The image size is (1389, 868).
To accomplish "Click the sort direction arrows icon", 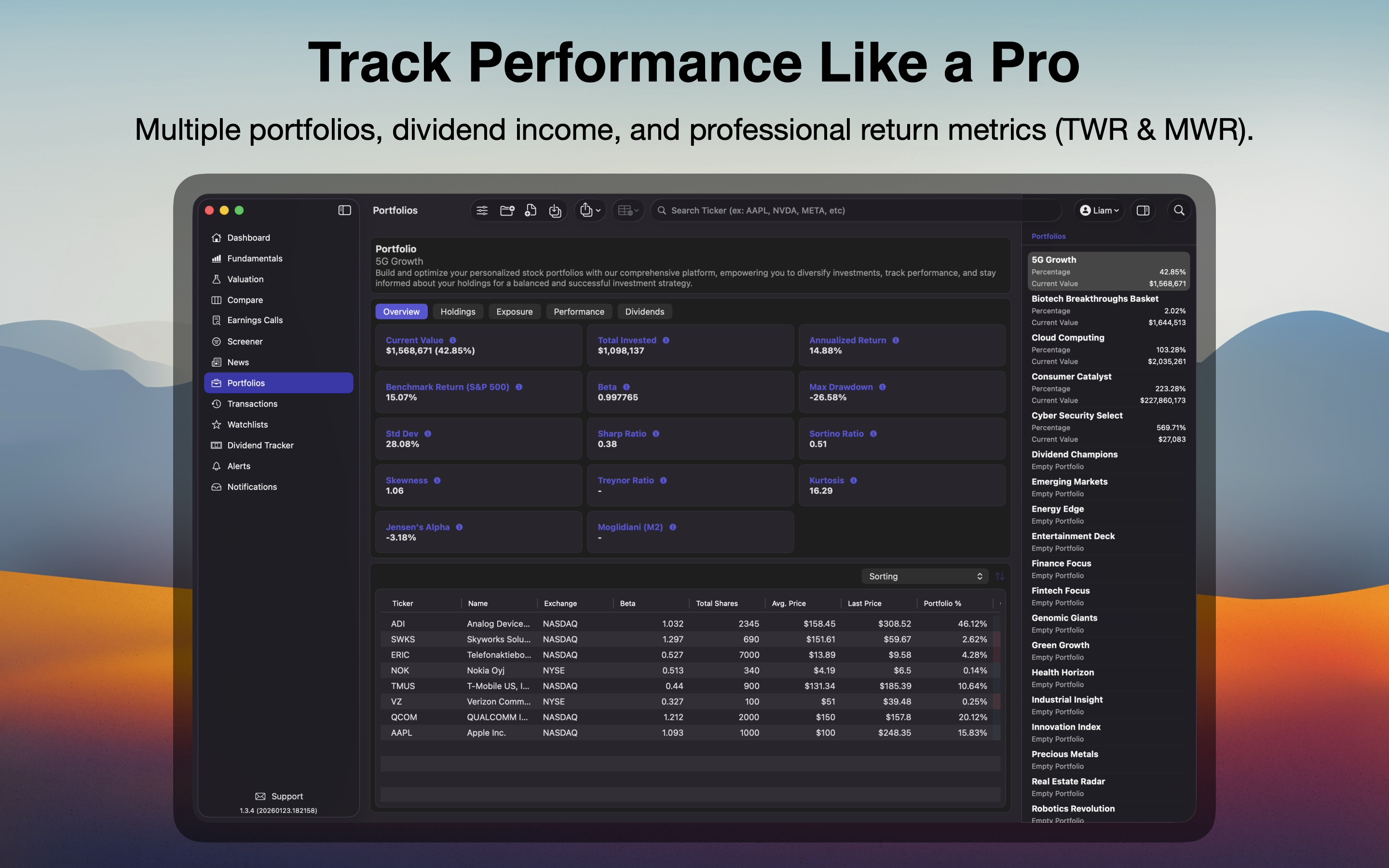I will coord(1000,576).
